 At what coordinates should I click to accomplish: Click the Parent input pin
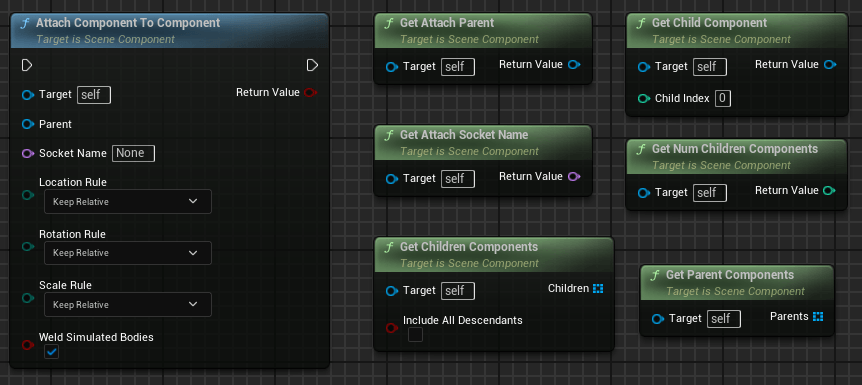coord(28,124)
